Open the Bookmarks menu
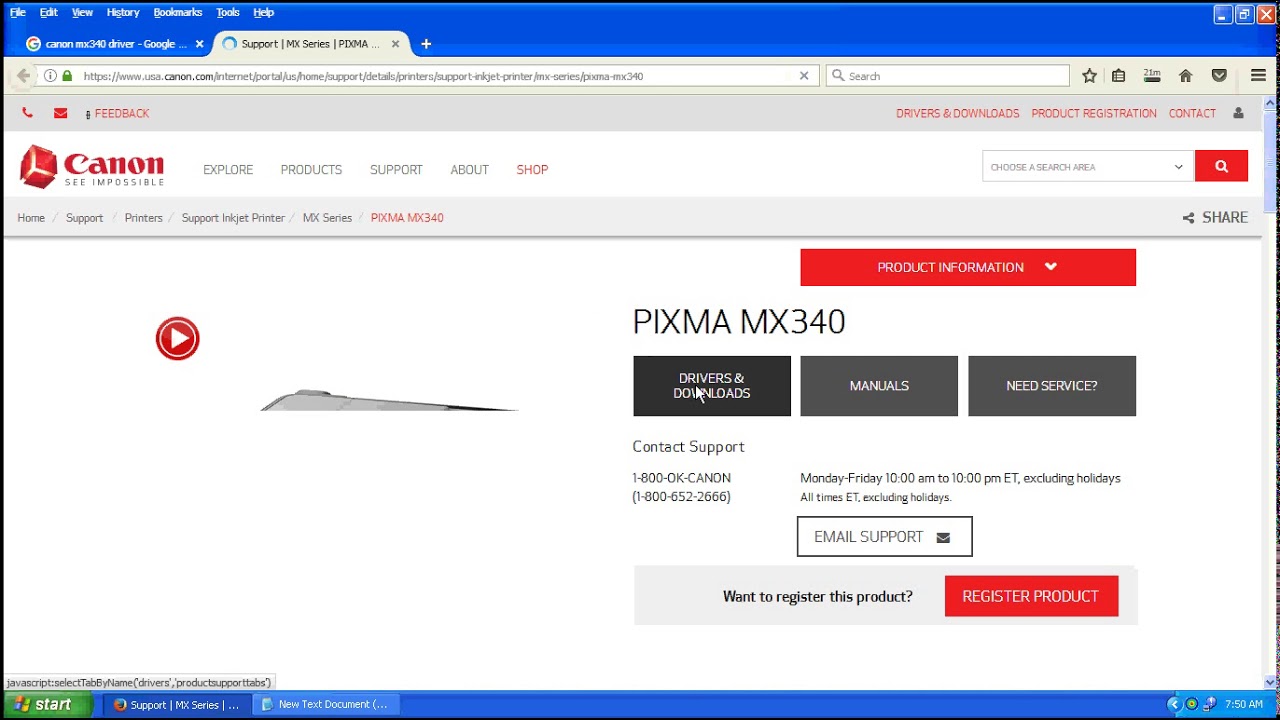1280x720 pixels. 178,12
